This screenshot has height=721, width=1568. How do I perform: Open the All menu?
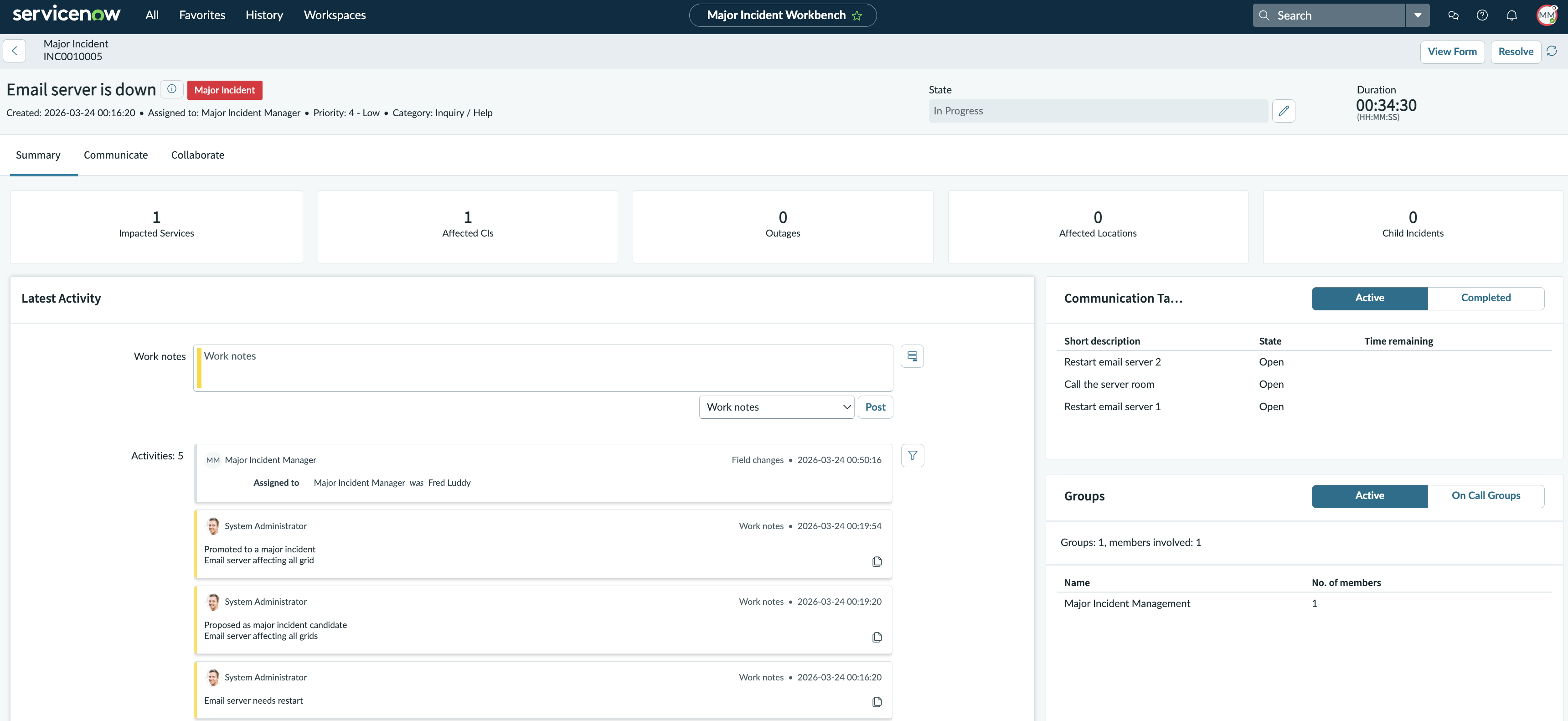[152, 15]
